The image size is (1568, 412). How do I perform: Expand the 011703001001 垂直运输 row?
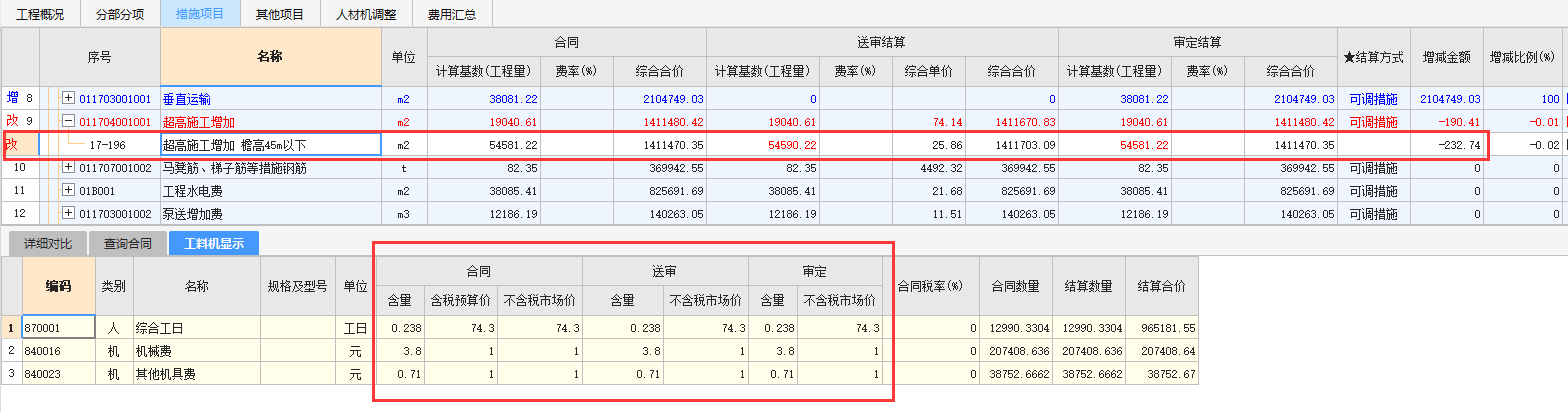pos(68,99)
